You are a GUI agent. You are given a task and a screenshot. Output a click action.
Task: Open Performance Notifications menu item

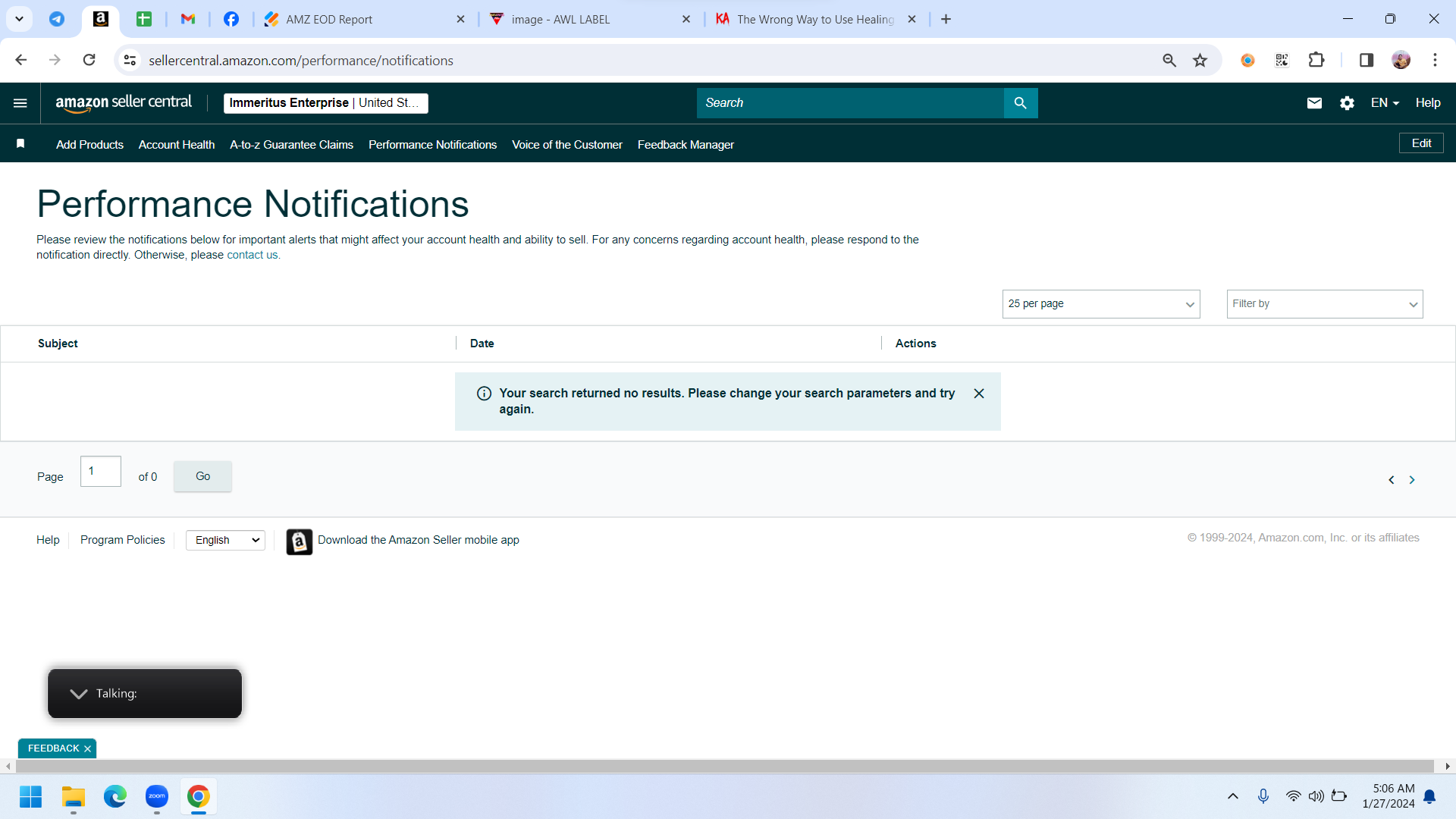click(x=433, y=145)
